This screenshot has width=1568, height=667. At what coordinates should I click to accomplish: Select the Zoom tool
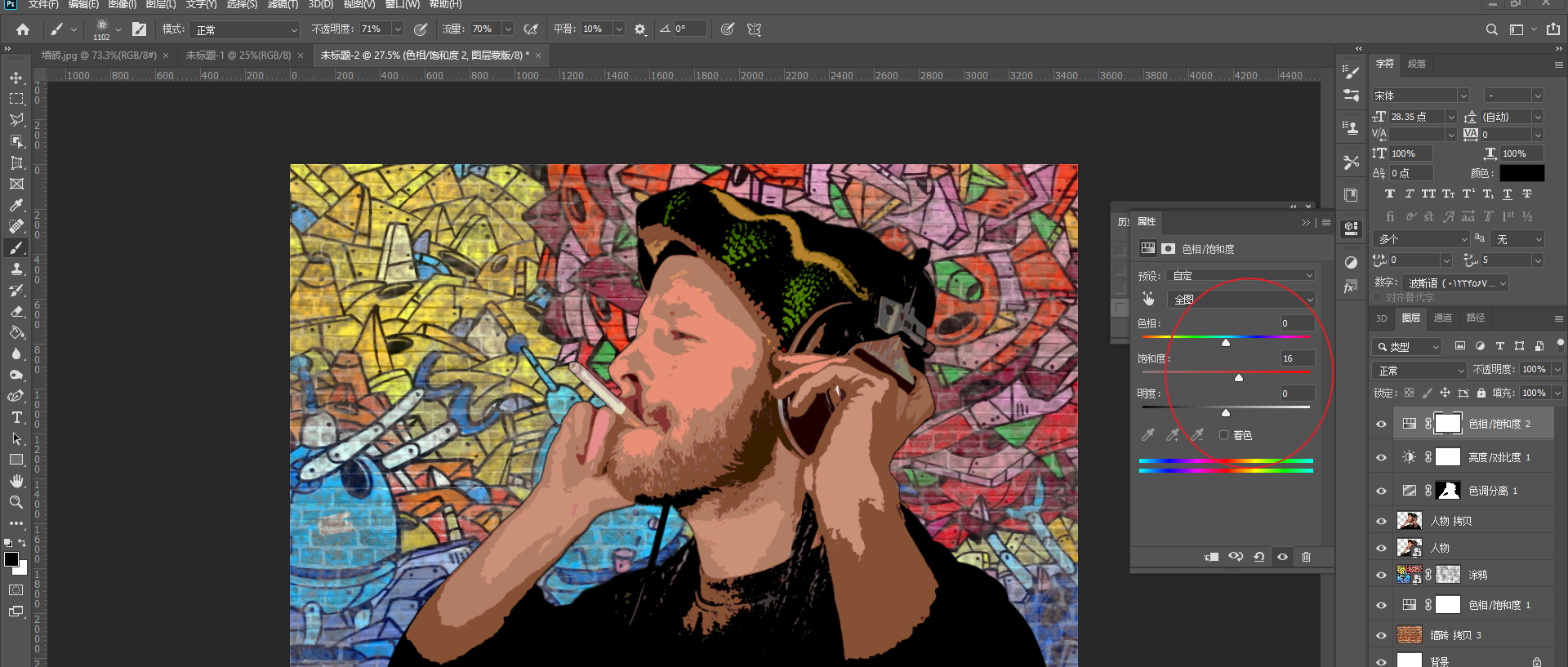[x=16, y=502]
